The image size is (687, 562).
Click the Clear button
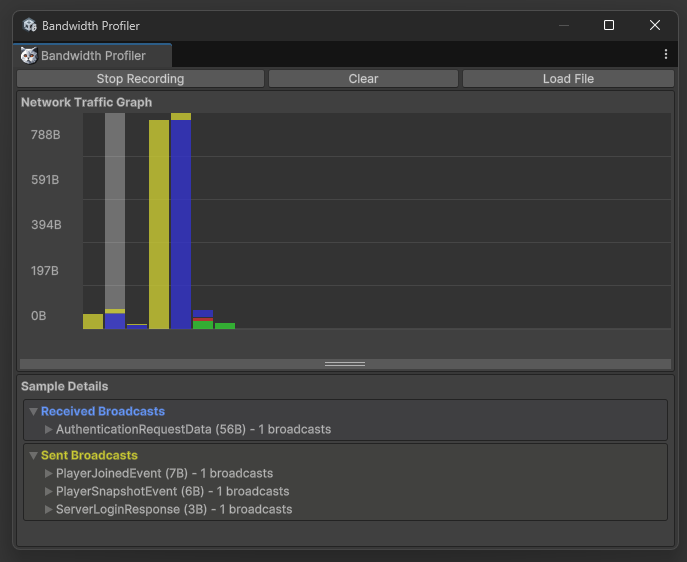[x=363, y=78]
